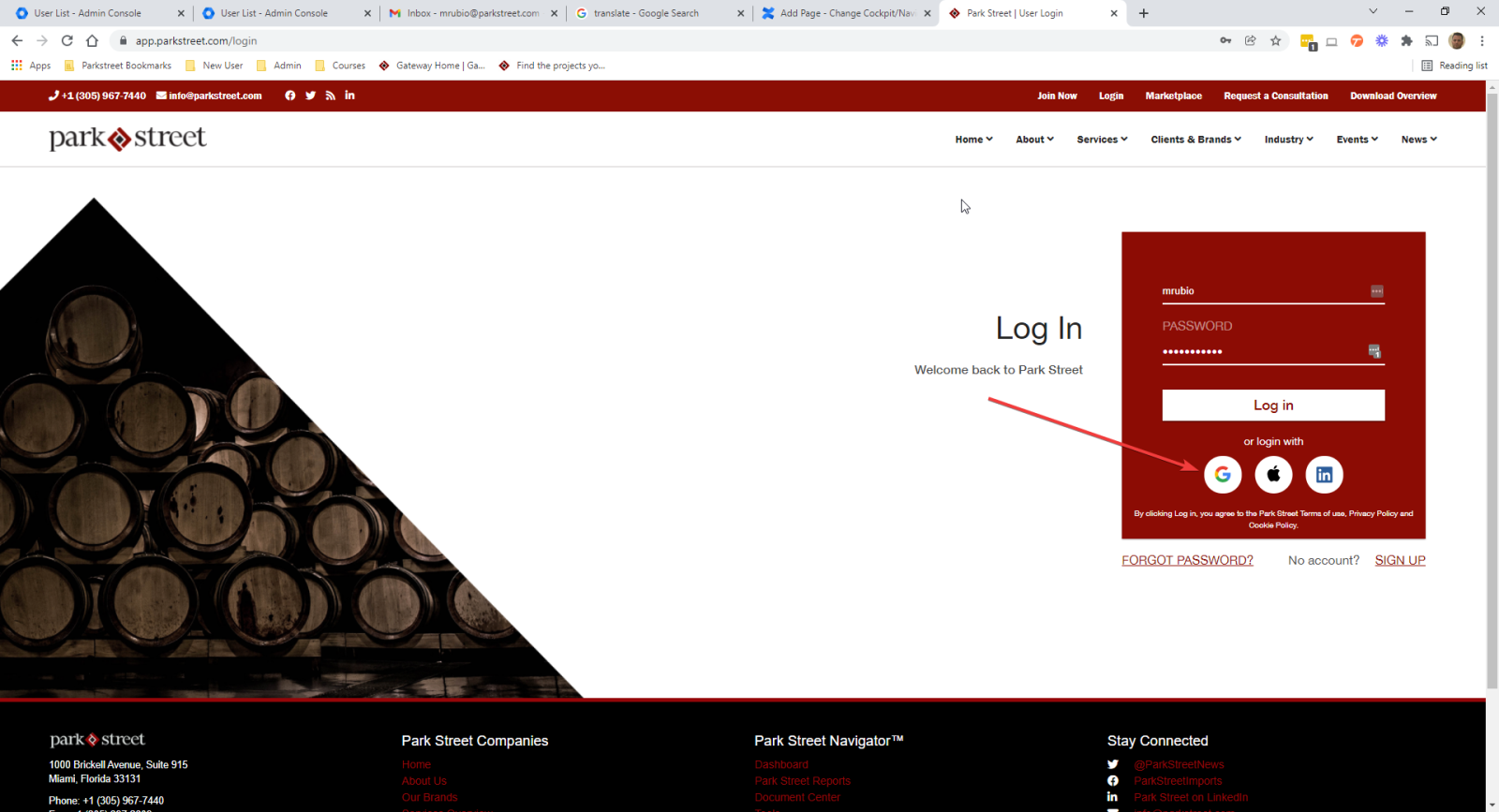Image resolution: width=1499 pixels, height=812 pixels.
Task: Open Courses bookmarks folder
Action: pyautogui.click(x=340, y=66)
